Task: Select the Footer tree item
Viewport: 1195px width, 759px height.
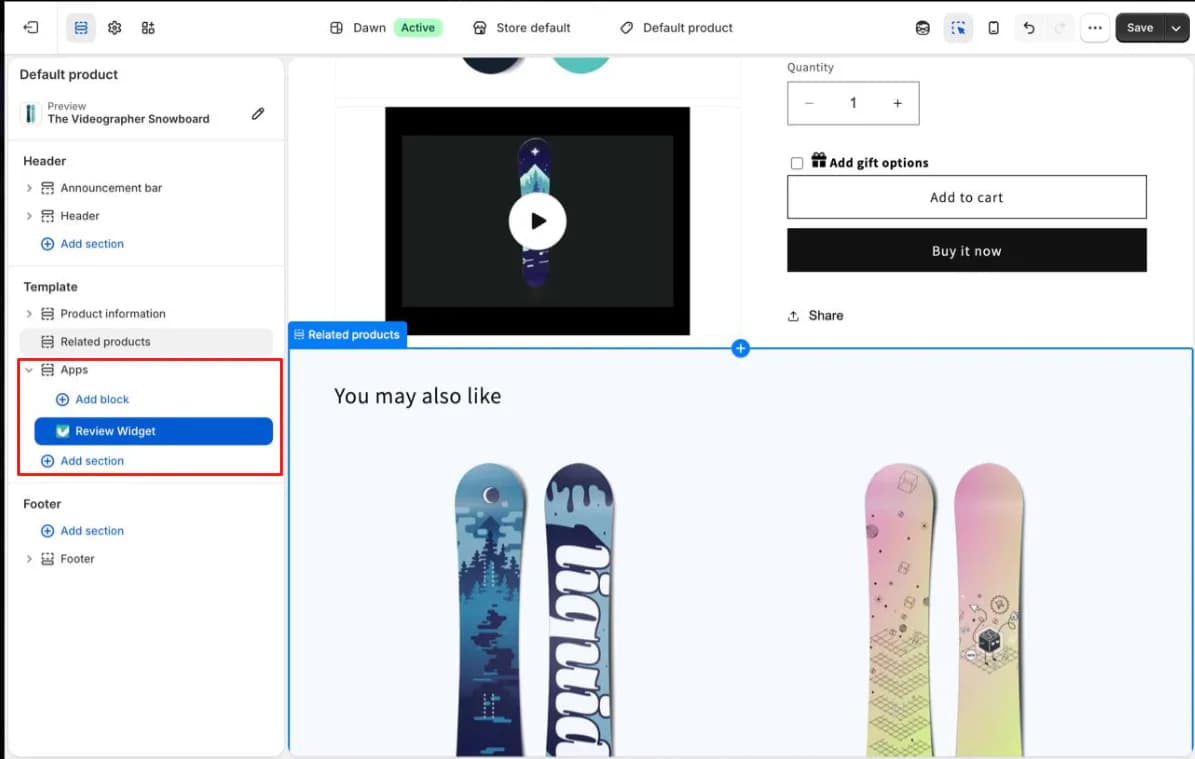Action: [x=77, y=559]
